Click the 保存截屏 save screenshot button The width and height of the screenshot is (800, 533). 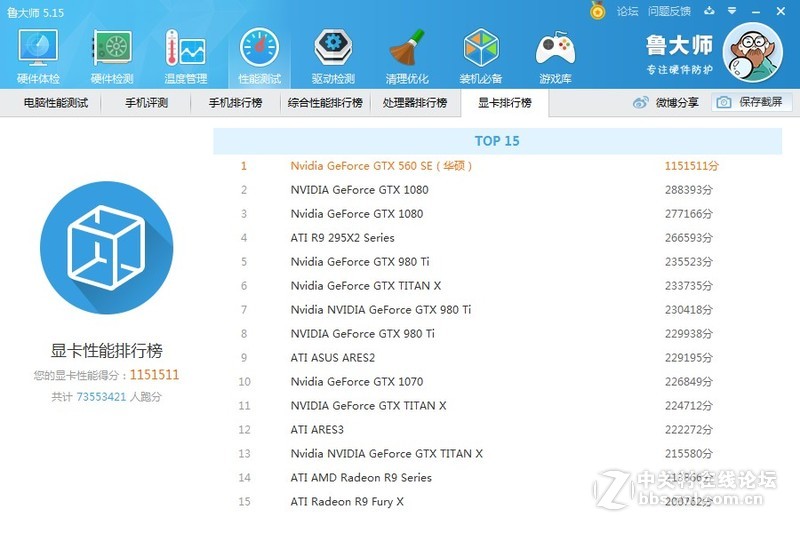point(752,102)
